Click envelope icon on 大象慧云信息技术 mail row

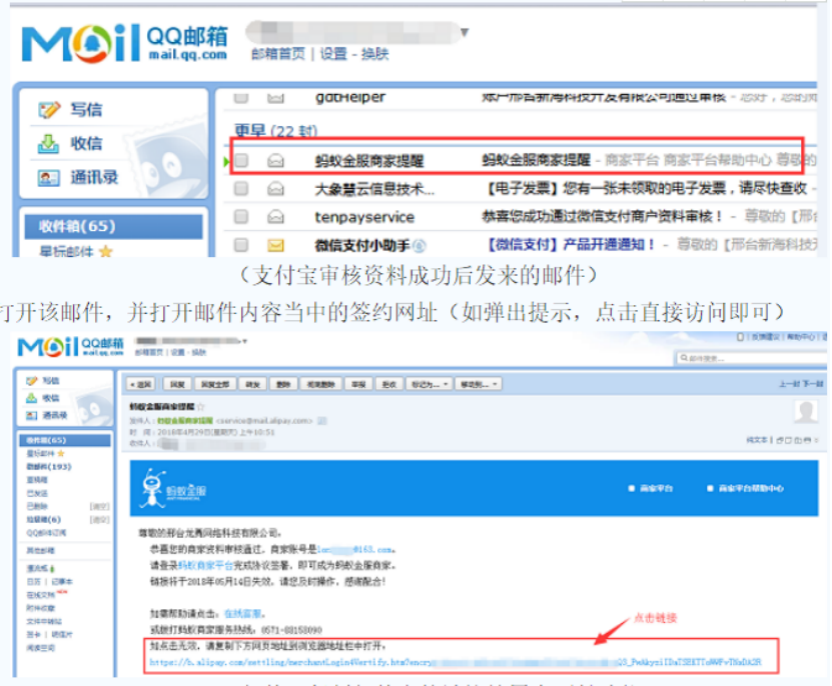[x=275, y=188]
